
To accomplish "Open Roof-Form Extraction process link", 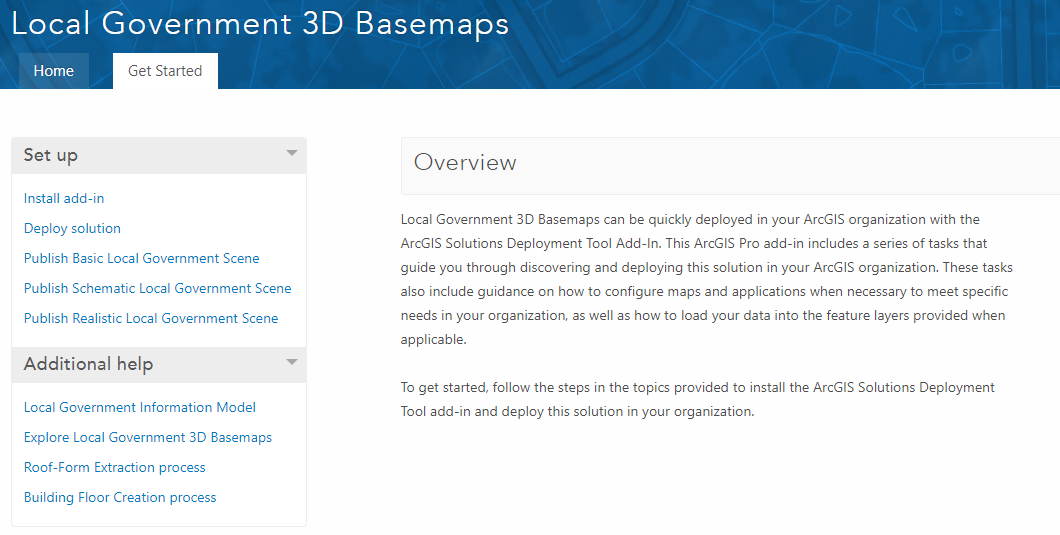I will click(114, 467).
